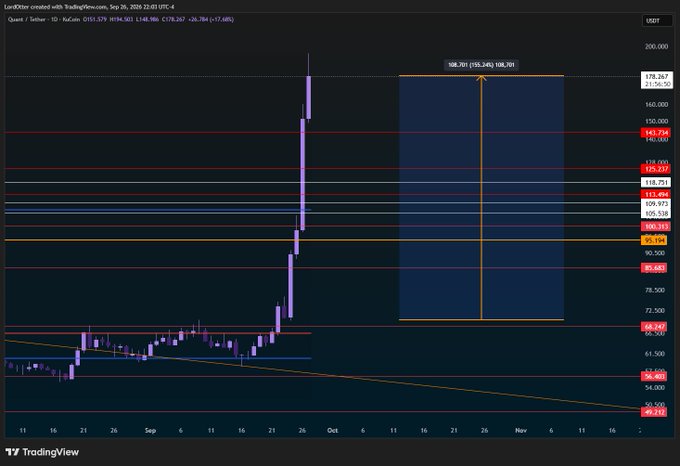Select the red 85.683 price level label
The width and height of the screenshot is (680, 466).
pos(655,268)
